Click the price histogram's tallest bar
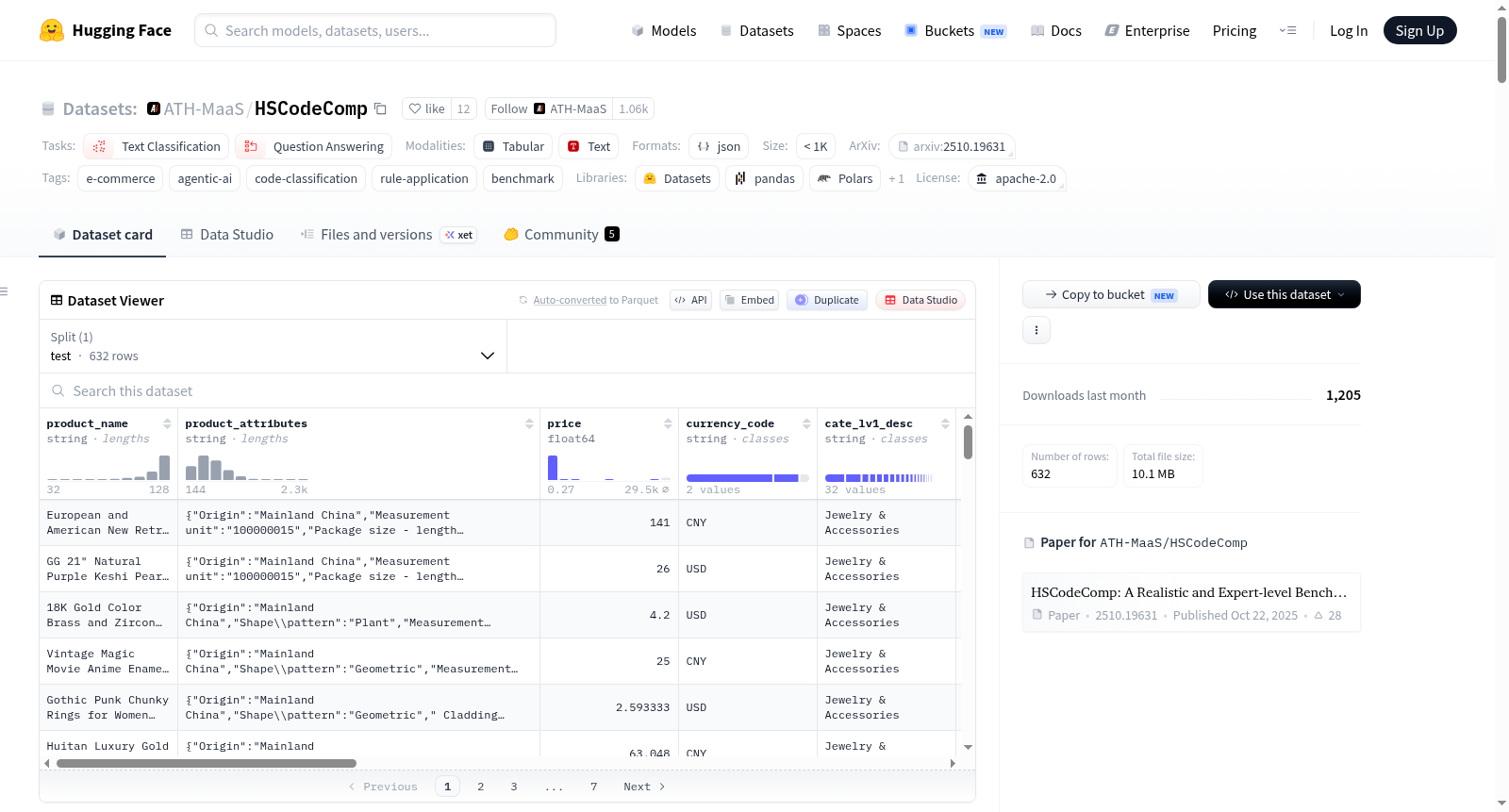This screenshot has height=812, width=1509. tap(553, 468)
